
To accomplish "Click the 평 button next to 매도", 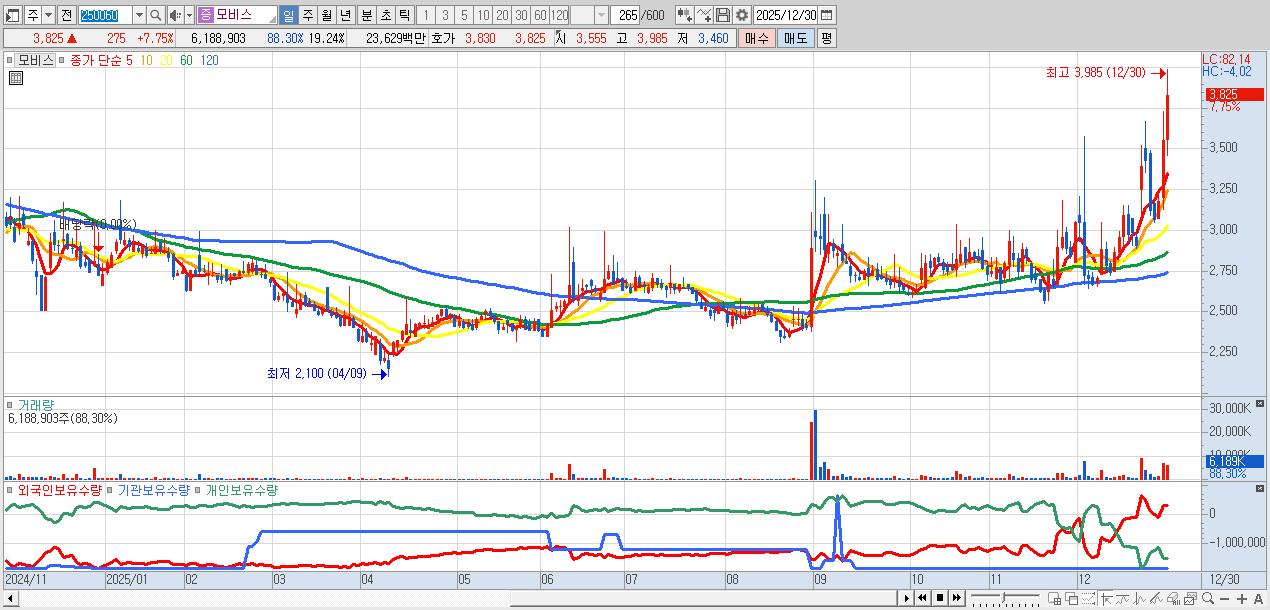I will point(826,38).
